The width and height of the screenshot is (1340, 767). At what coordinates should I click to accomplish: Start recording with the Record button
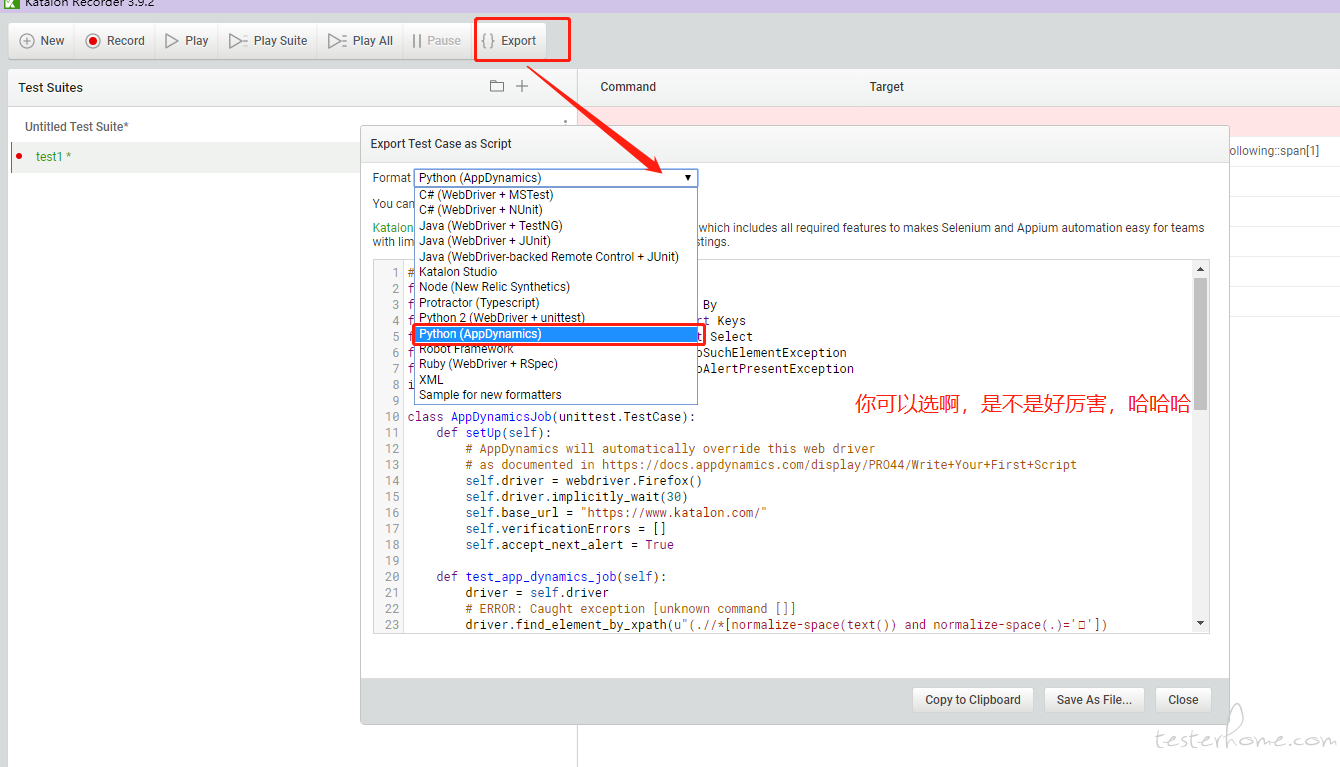pyautogui.click(x=115, y=41)
